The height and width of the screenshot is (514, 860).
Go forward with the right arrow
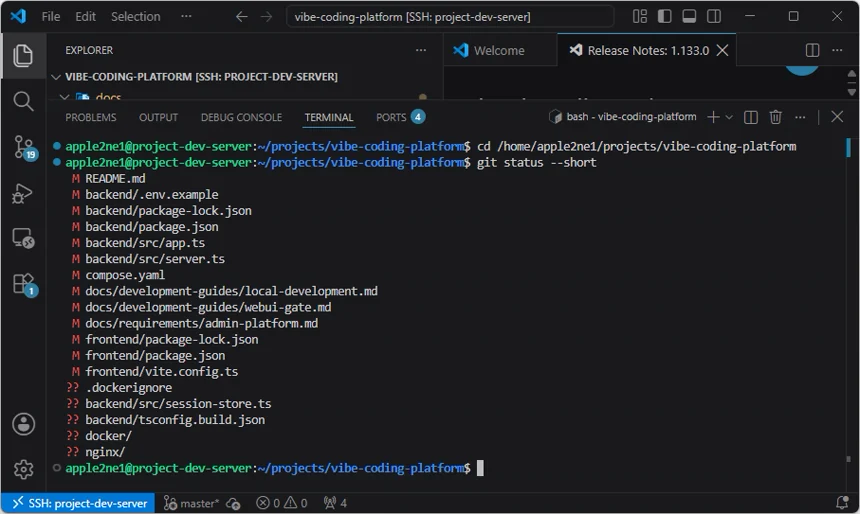267,16
